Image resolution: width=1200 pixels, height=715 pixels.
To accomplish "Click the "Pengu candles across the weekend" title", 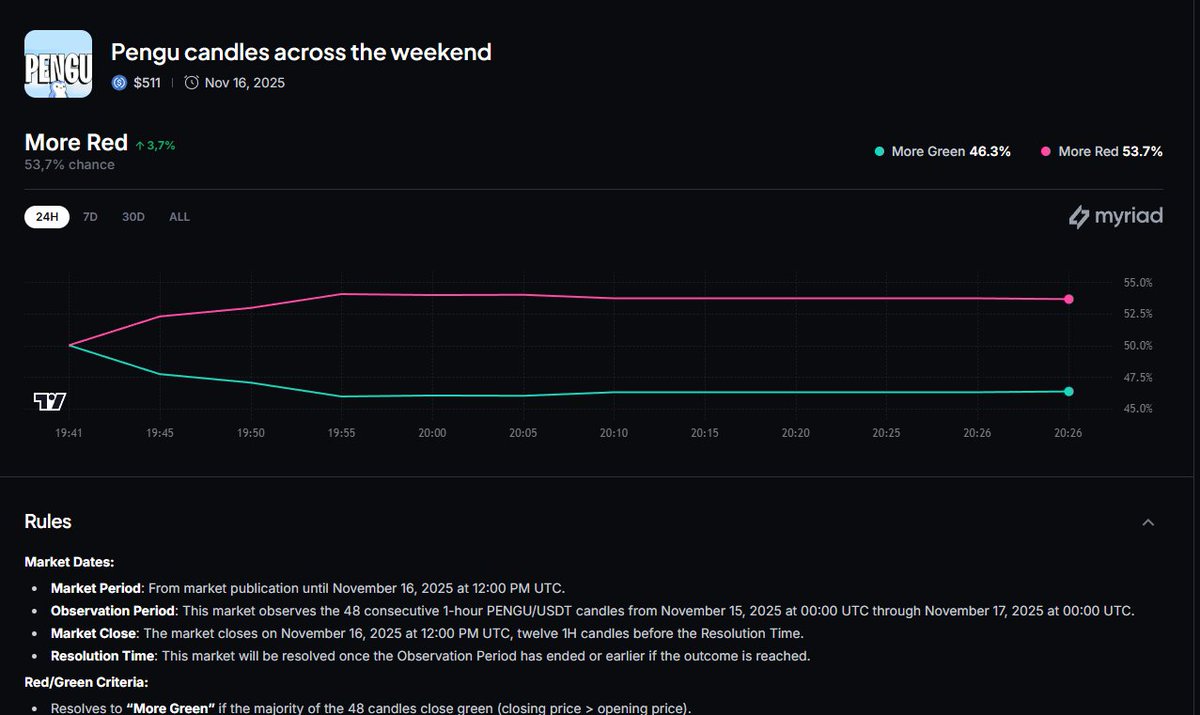I will (x=301, y=52).
